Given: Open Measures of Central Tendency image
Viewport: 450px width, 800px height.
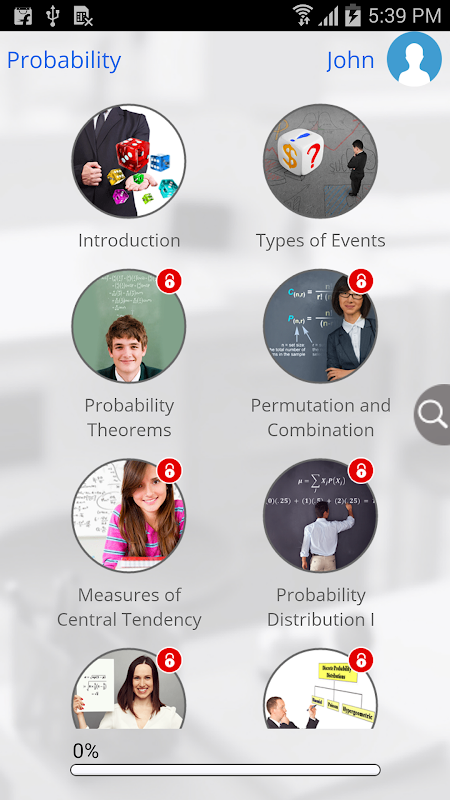Looking at the screenshot, I should click(129, 515).
